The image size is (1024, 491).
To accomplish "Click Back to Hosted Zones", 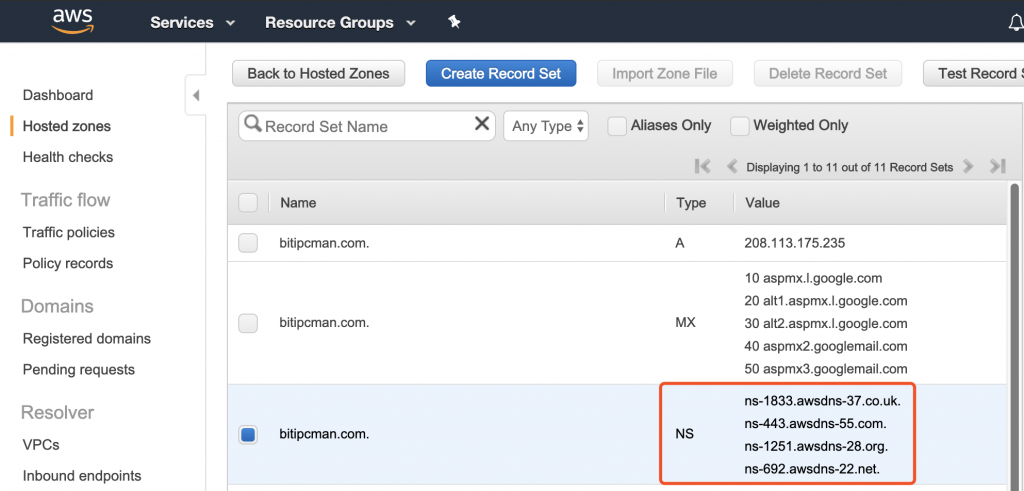I will click(319, 74).
